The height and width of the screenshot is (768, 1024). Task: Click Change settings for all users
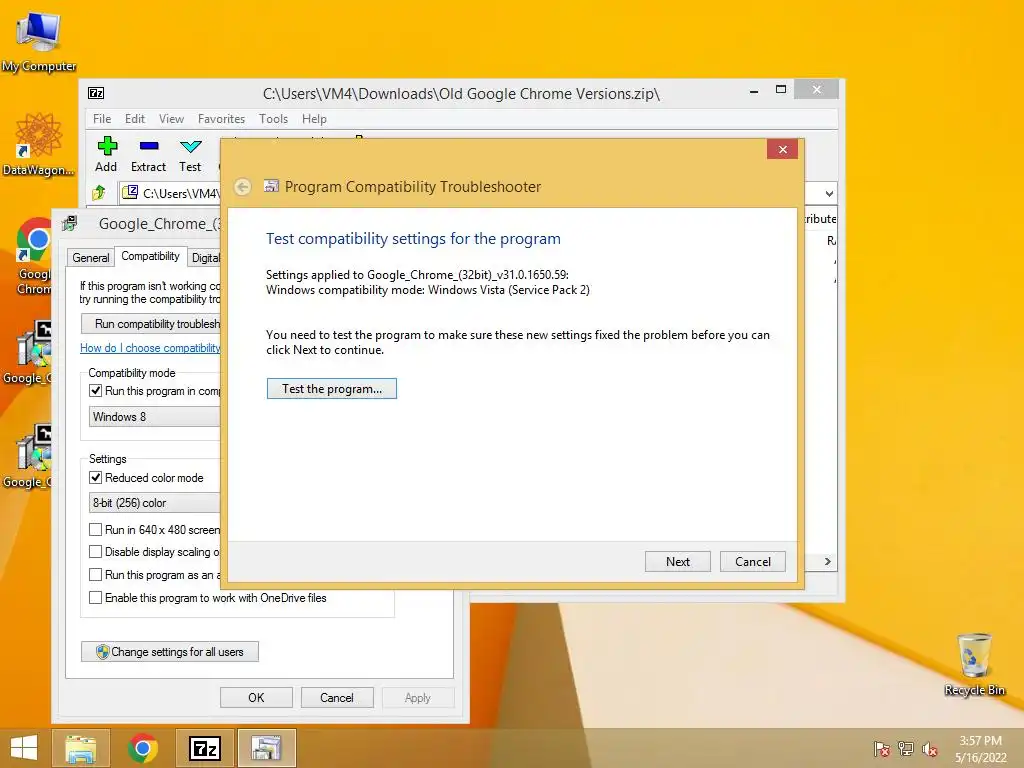coord(170,652)
